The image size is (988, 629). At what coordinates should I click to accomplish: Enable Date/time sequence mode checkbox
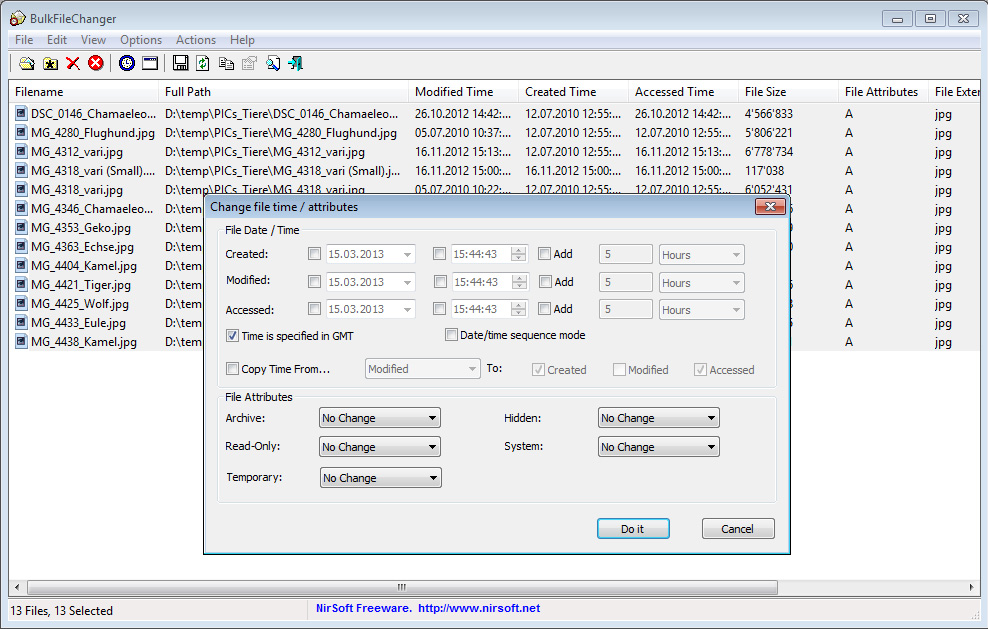[452, 335]
